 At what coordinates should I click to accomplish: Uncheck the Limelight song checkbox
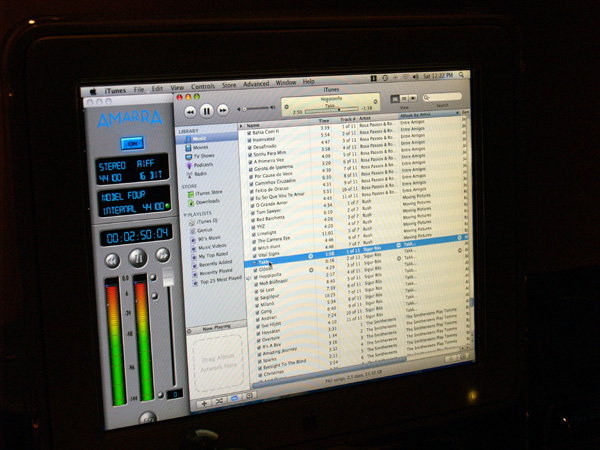(253, 234)
